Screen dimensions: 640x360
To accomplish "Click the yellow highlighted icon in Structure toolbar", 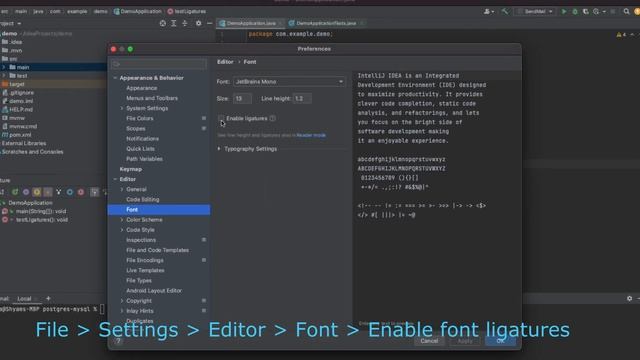I will click(37, 192).
